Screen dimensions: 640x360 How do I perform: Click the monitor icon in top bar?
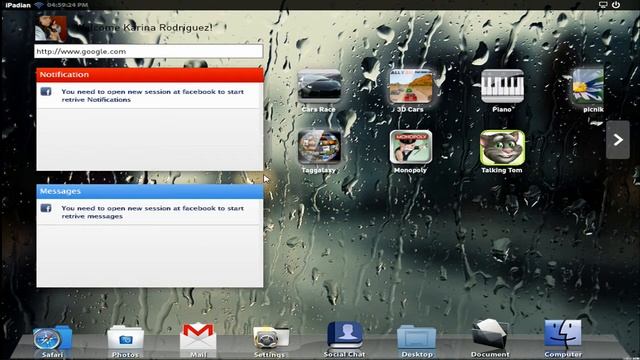[603, 5]
